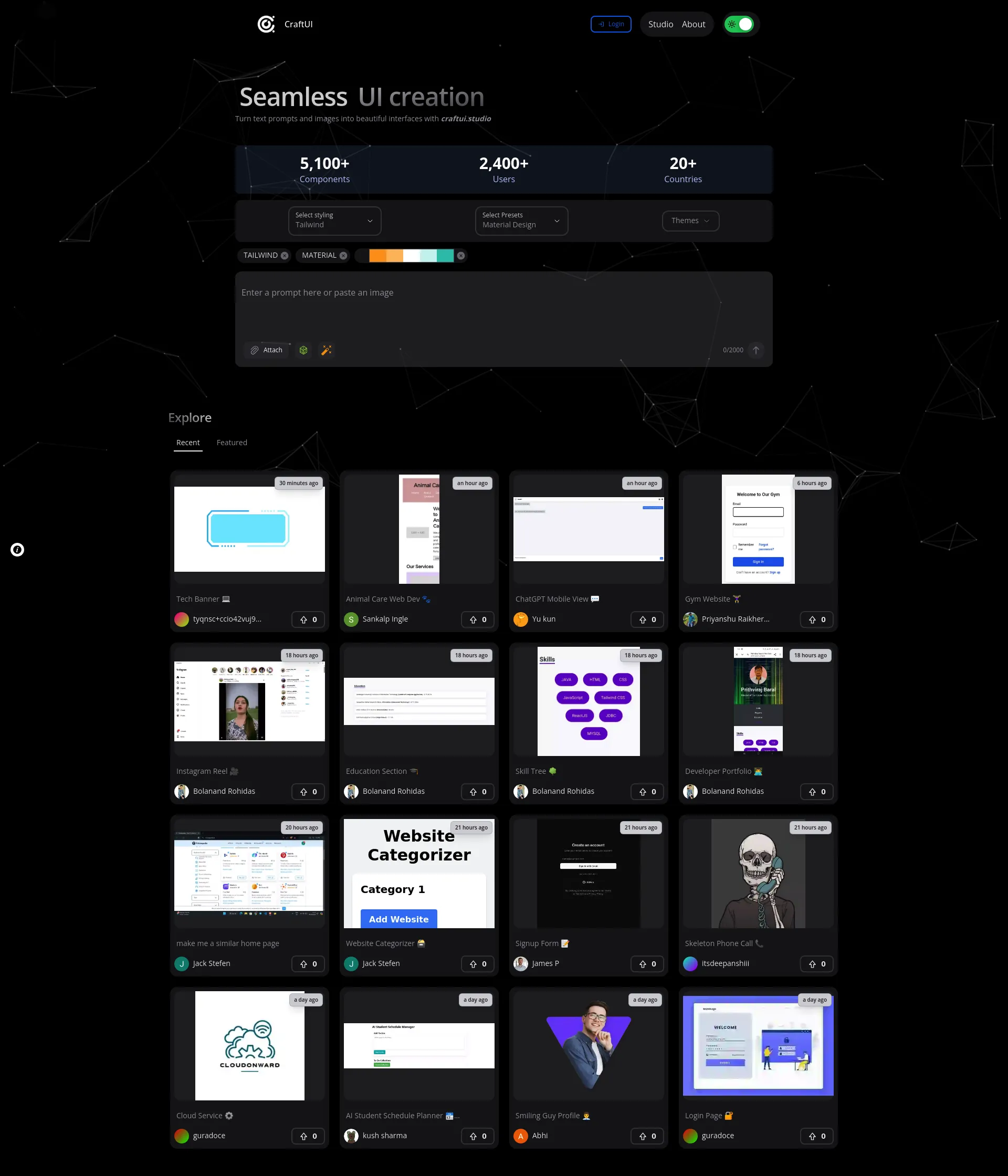This screenshot has height=1176, width=1008.
Task: Expand the Themes dropdown
Action: click(x=690, y=220)
